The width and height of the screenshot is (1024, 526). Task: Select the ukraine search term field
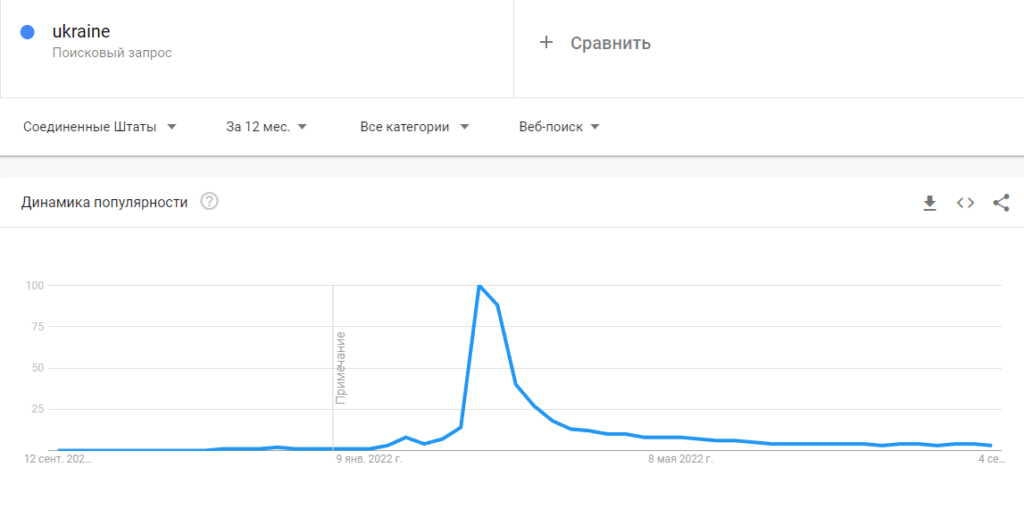pos(257,49)
